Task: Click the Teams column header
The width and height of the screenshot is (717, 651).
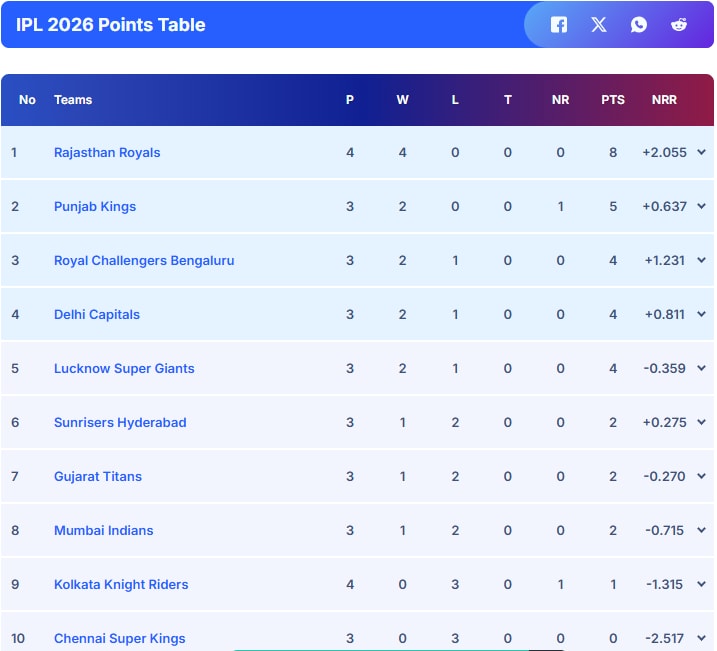Action: (73, 100)
